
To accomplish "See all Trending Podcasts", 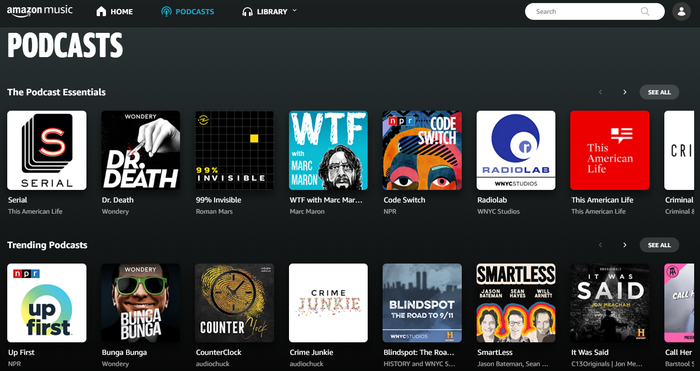I will [659, 245].
